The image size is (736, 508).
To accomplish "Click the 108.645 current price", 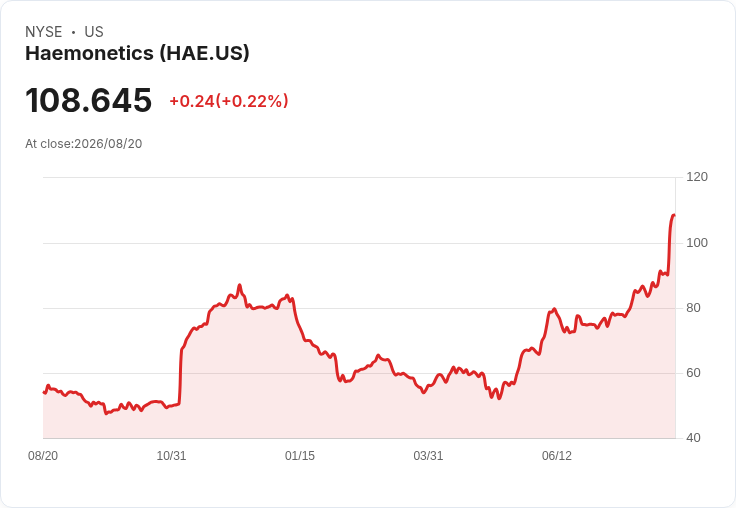I will [89, 100].
